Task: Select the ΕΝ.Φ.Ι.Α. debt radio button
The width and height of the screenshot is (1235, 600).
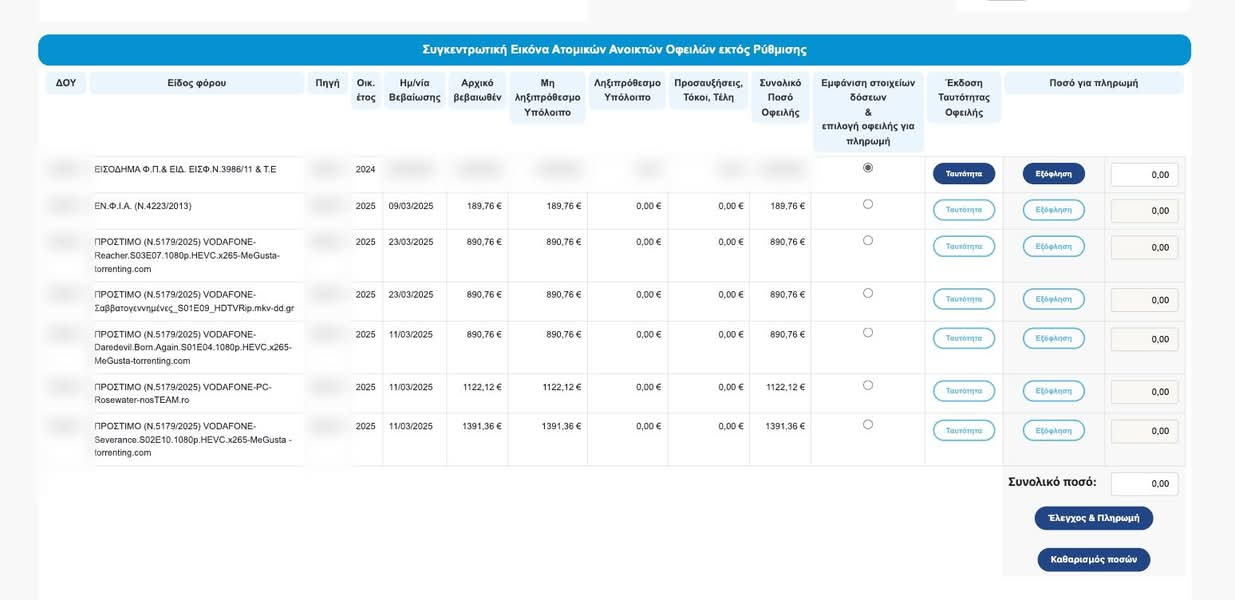Action: point(867,204)
